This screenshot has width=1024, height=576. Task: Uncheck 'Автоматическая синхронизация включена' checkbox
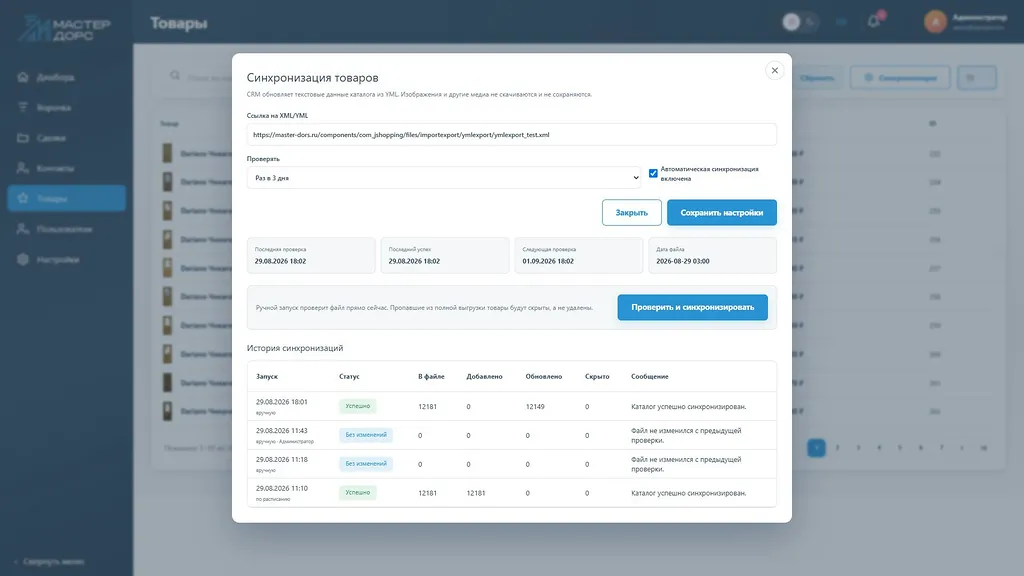coord(653,173)
